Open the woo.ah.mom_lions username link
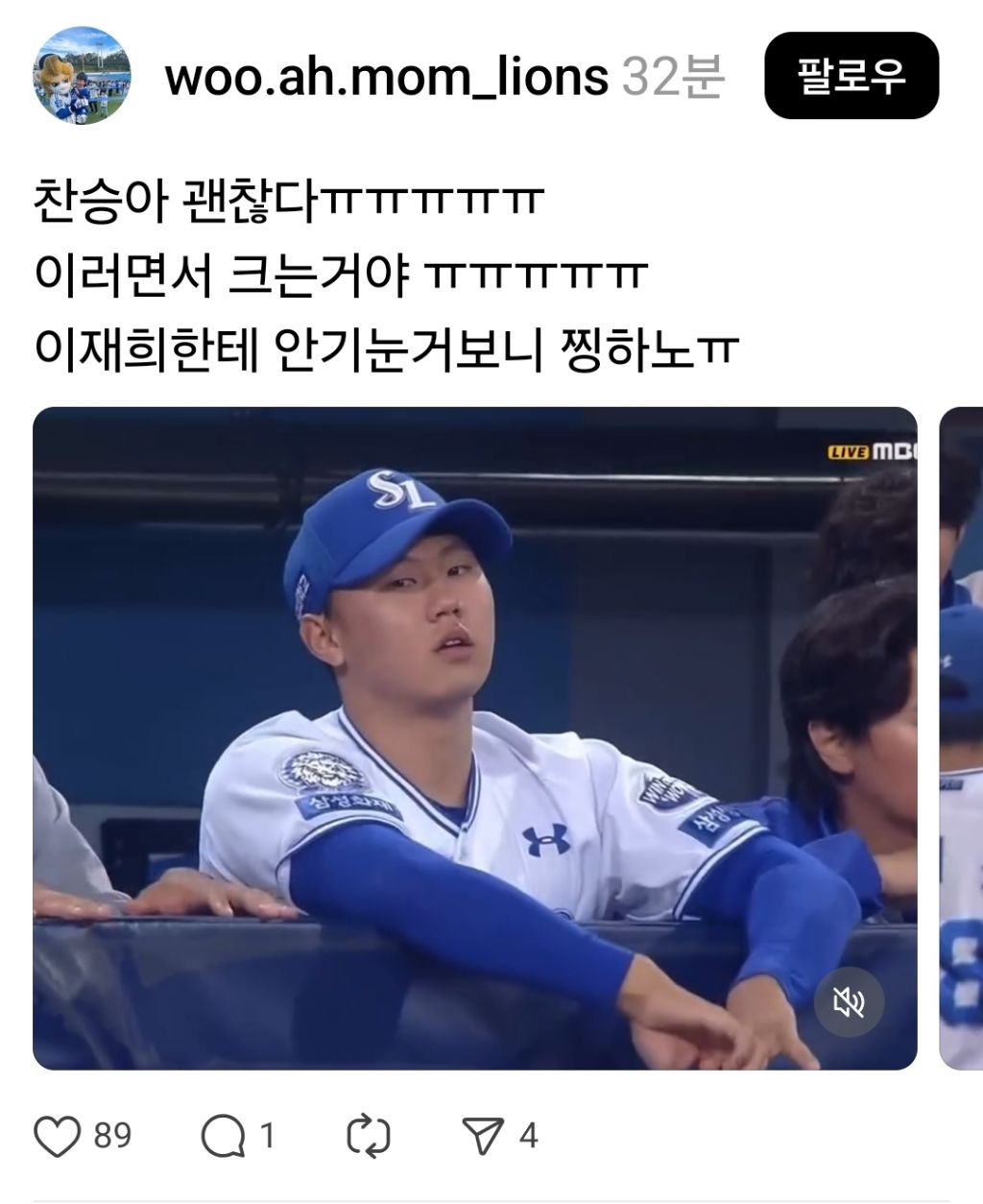983x1204 pixels. (x=386, y=76)
